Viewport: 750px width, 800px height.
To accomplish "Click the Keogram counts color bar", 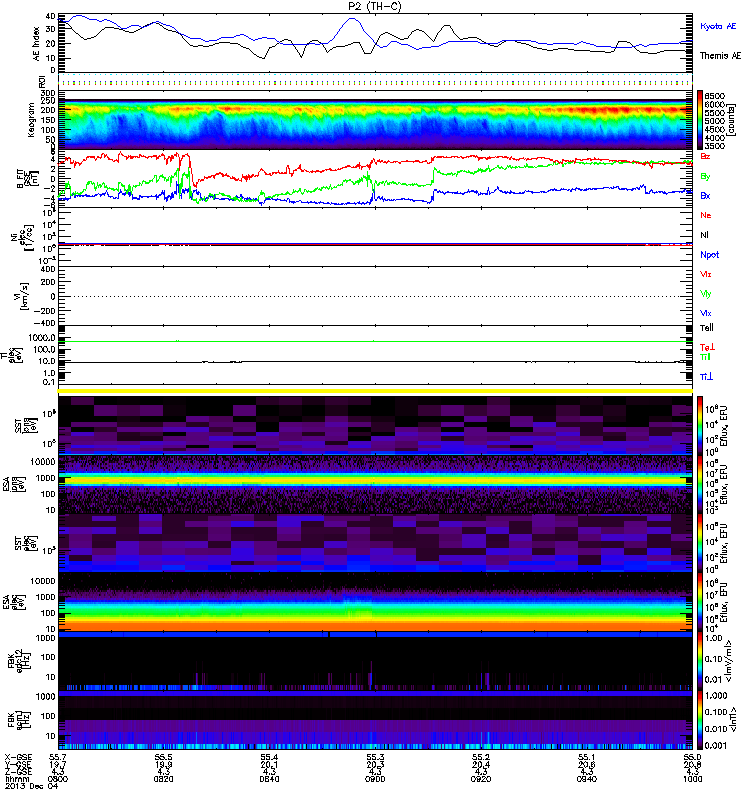I will pyautogui.click(x=700, y=120).
